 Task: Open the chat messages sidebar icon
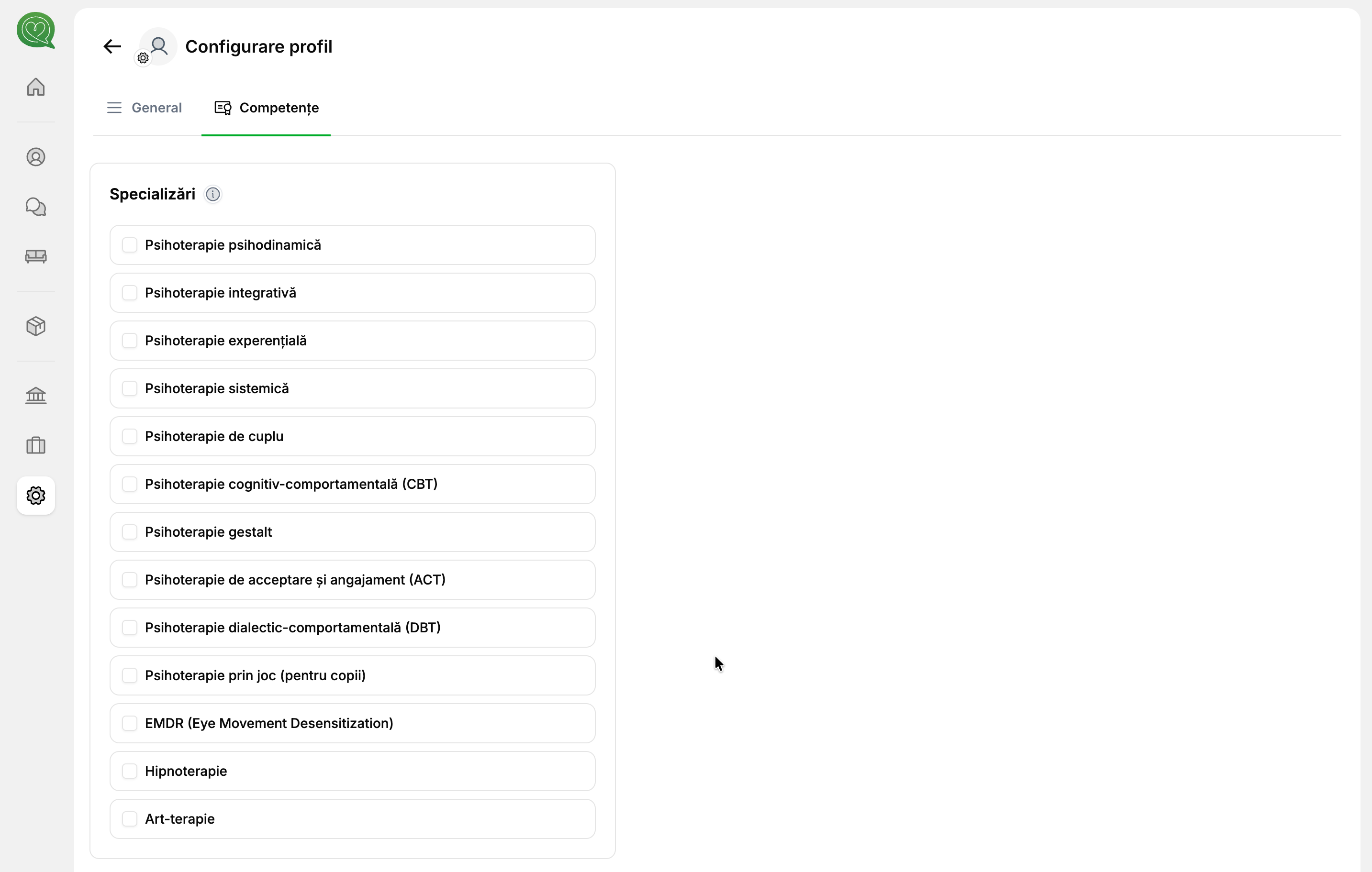(x=36, y=207)
